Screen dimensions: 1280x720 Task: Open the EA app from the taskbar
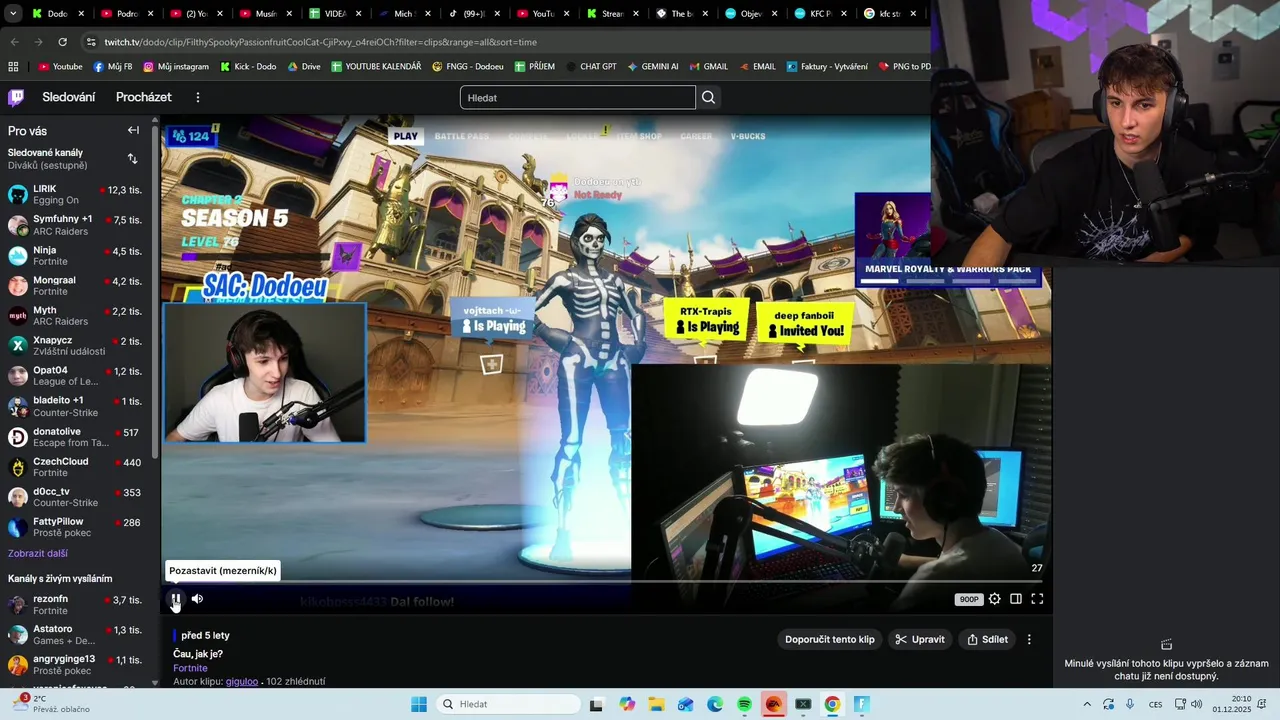773,704
